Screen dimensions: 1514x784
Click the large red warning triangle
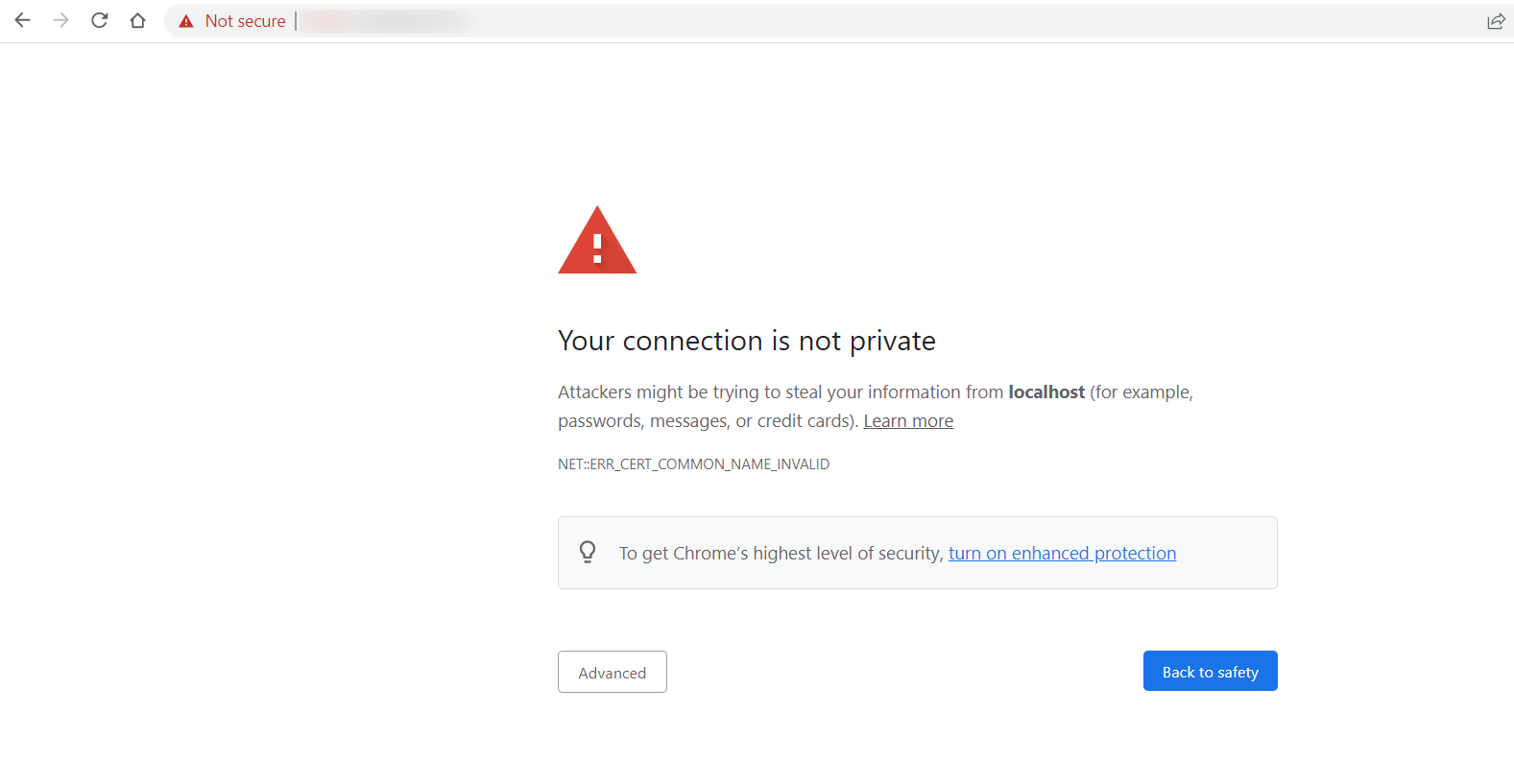[597, 240]
